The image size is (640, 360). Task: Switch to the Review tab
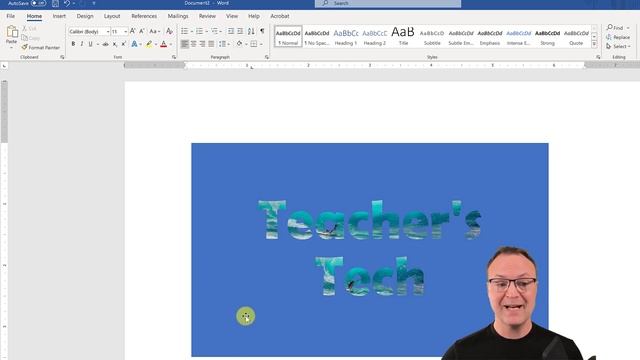click(x=207, y=16)
